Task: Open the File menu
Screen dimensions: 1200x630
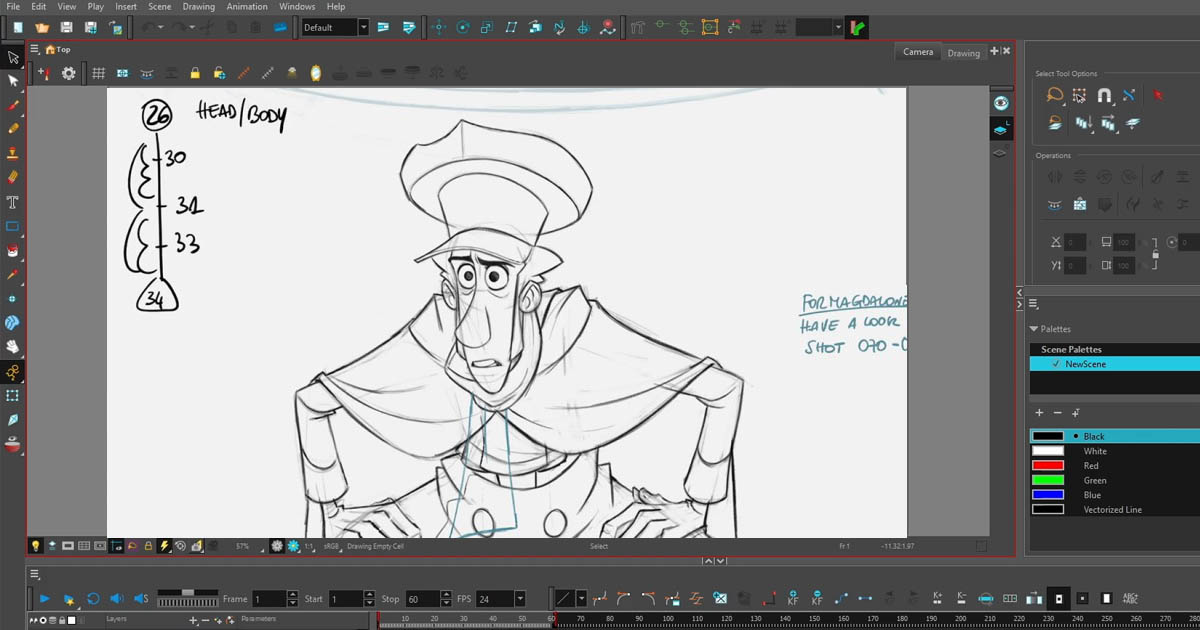Action: click(13, 6)
